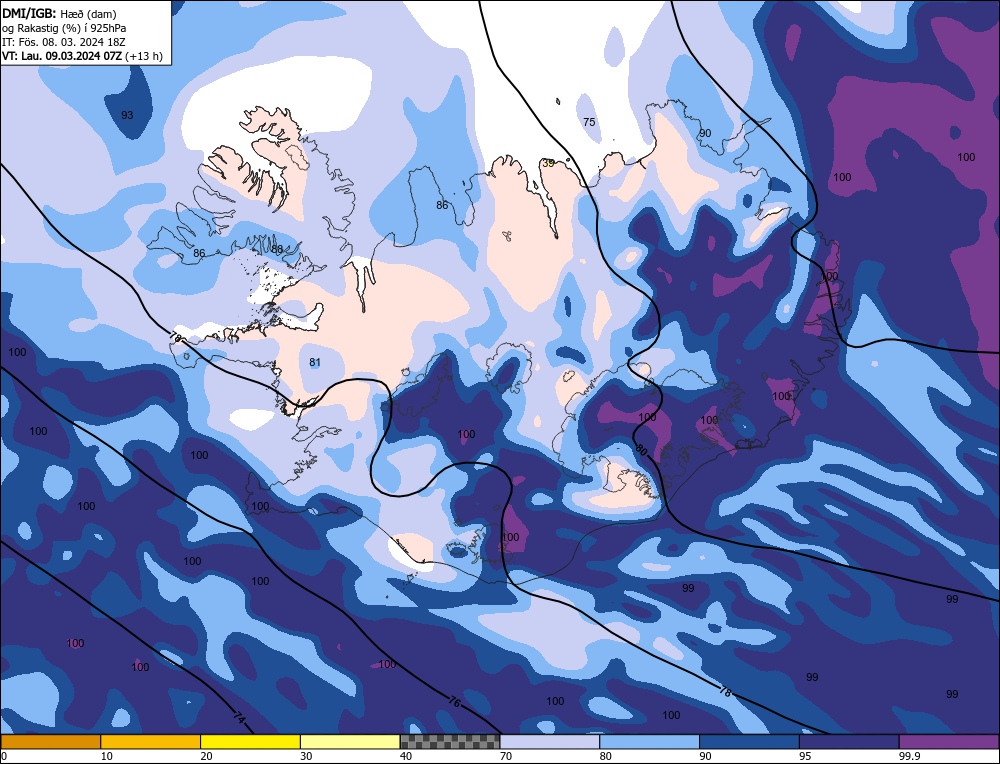
Task: Click the humidity value '81' on the map
Action: pos(314,362)
